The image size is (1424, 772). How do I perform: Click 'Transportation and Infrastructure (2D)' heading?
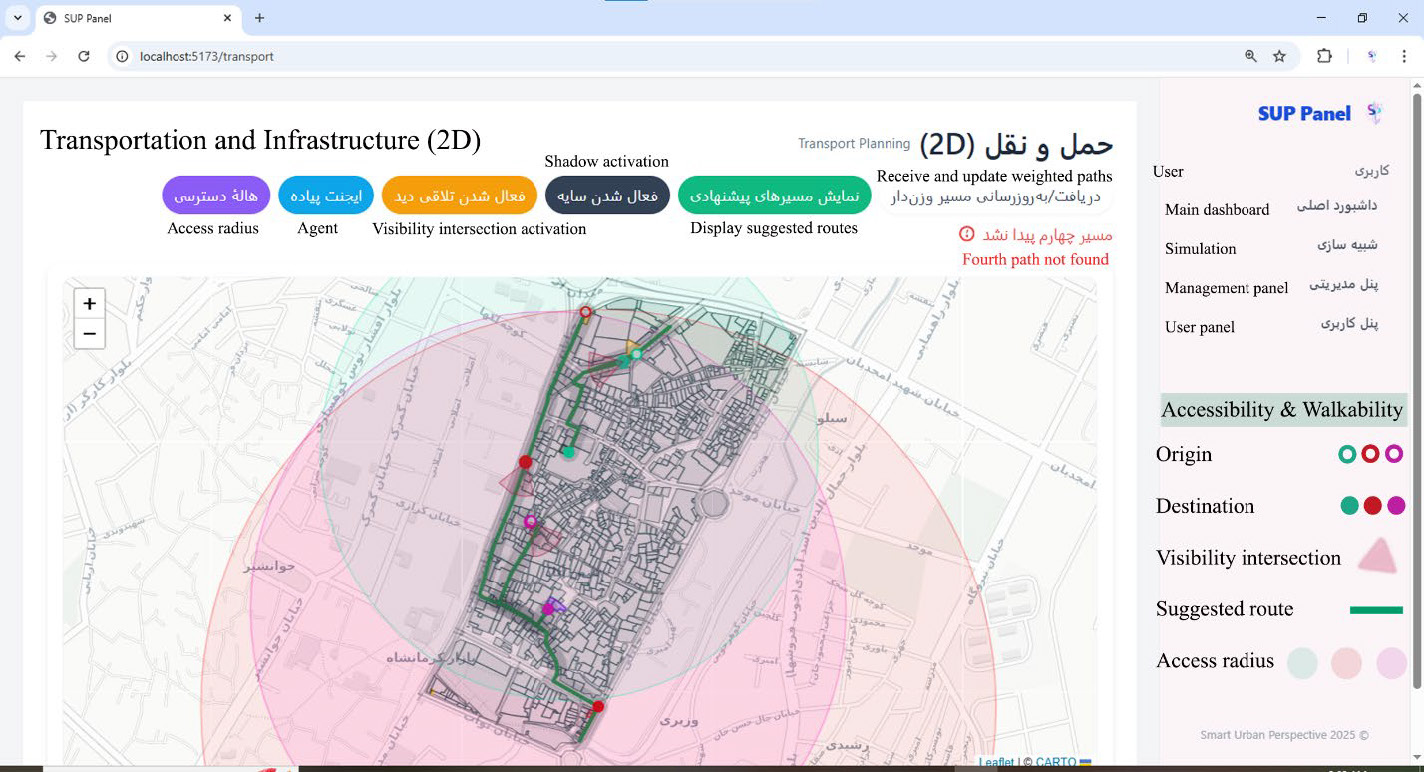point(260,141)
